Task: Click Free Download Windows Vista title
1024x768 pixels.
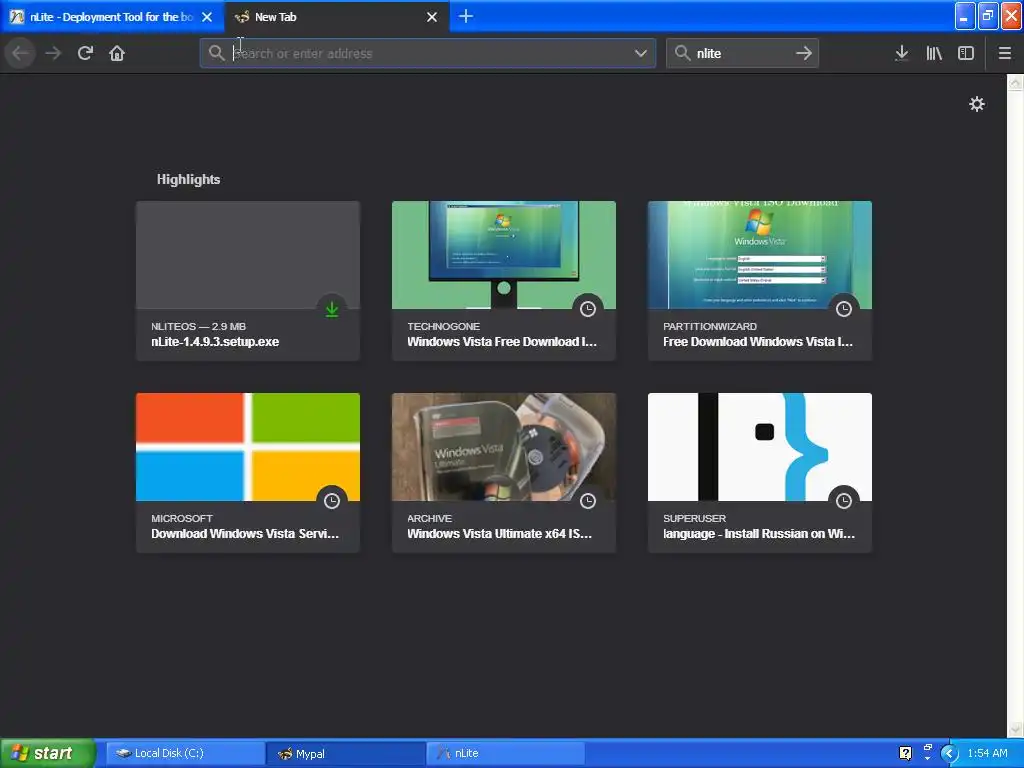Action: click(x=758, y=342)
